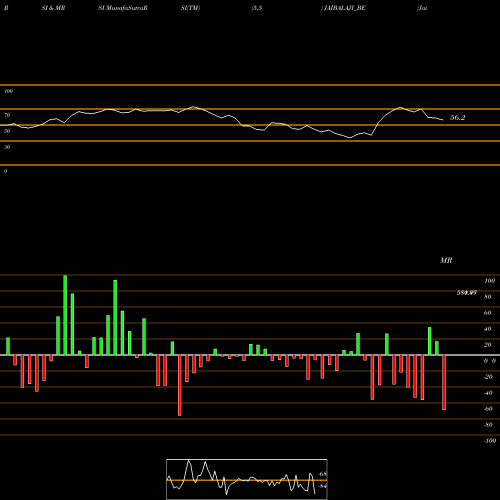
Task: Click the "SI & MR" header label
Action: 53,8
